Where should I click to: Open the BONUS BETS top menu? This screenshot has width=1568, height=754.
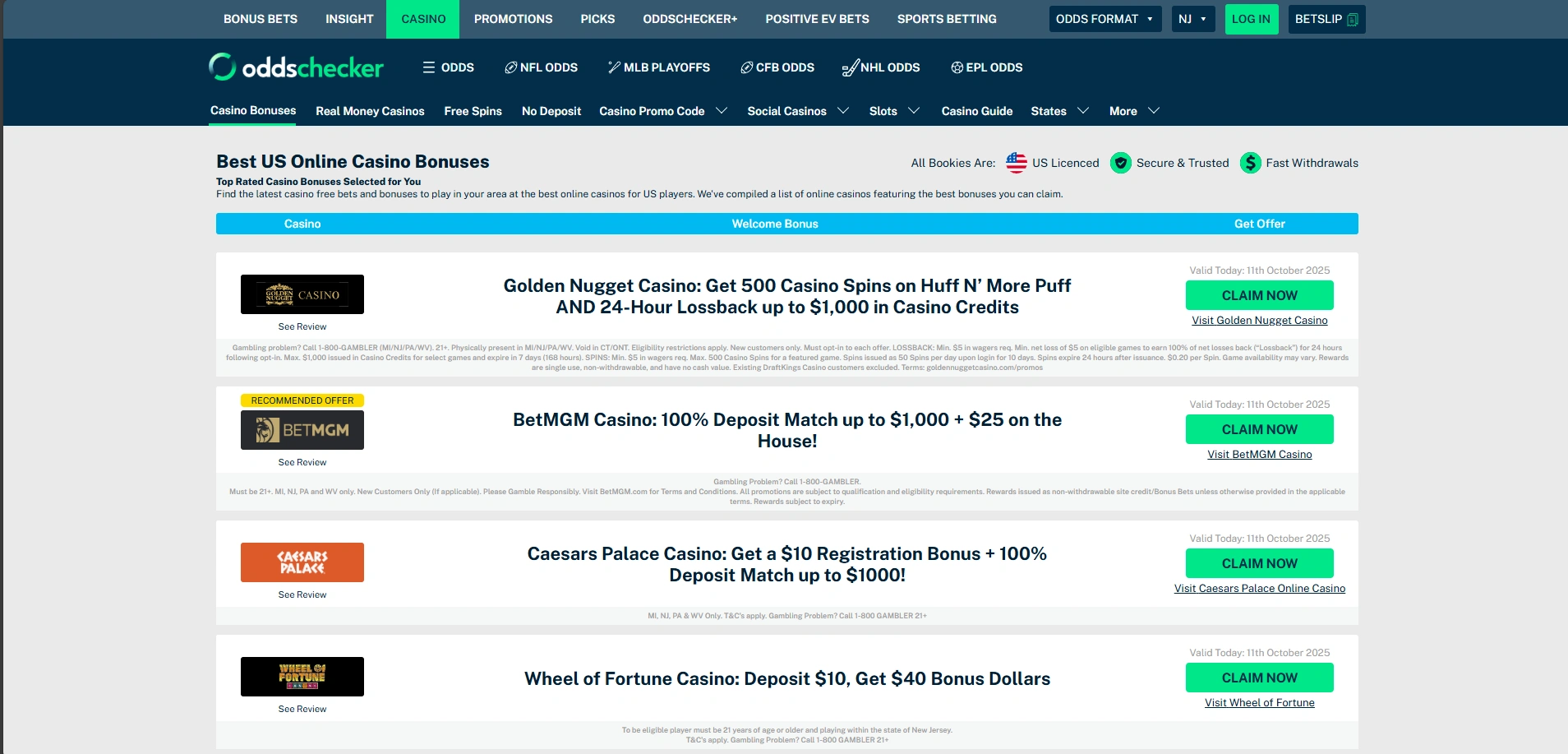261,19
